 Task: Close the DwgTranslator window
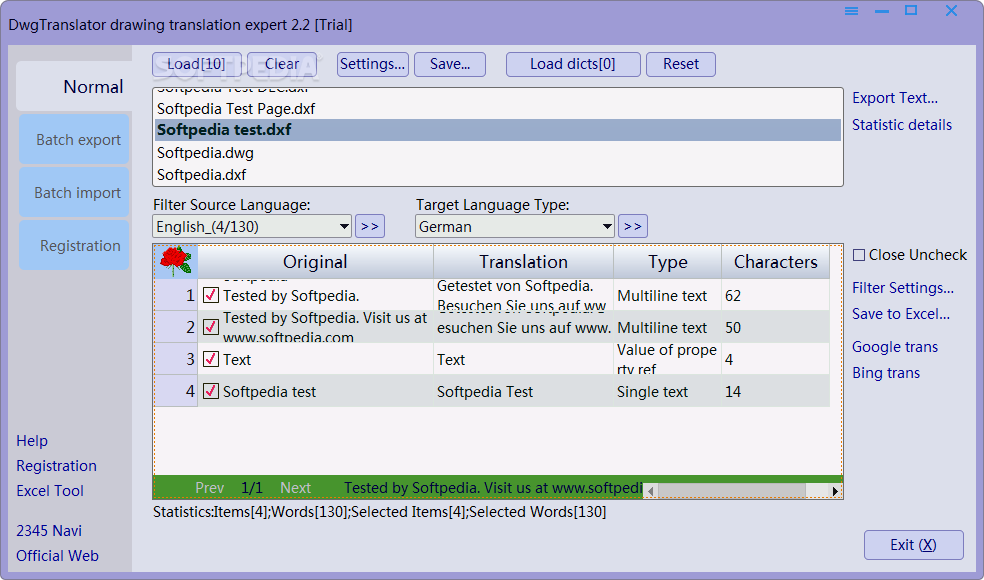pos(951,11)
